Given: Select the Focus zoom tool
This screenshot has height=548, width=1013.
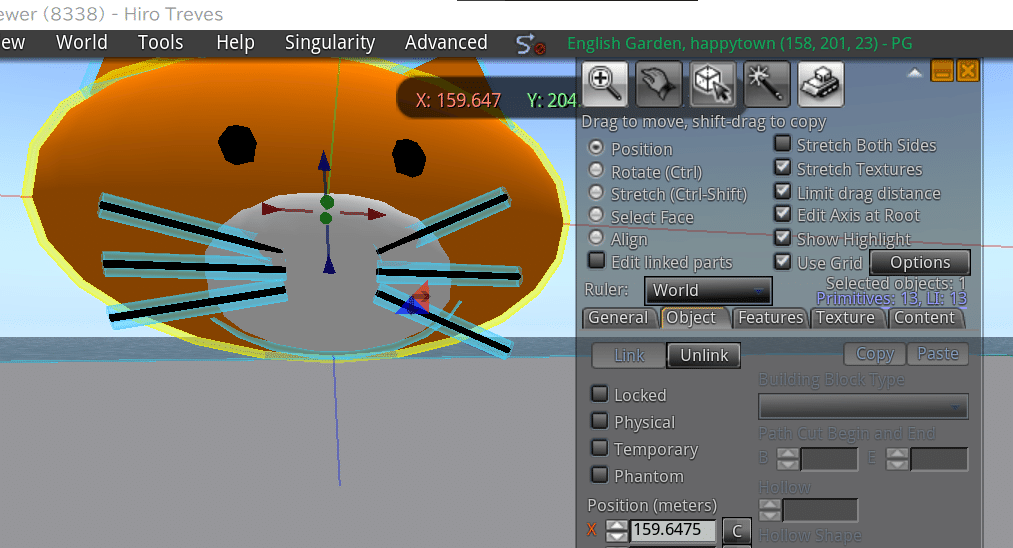Looking at the screenshot, I should point(605,84).
